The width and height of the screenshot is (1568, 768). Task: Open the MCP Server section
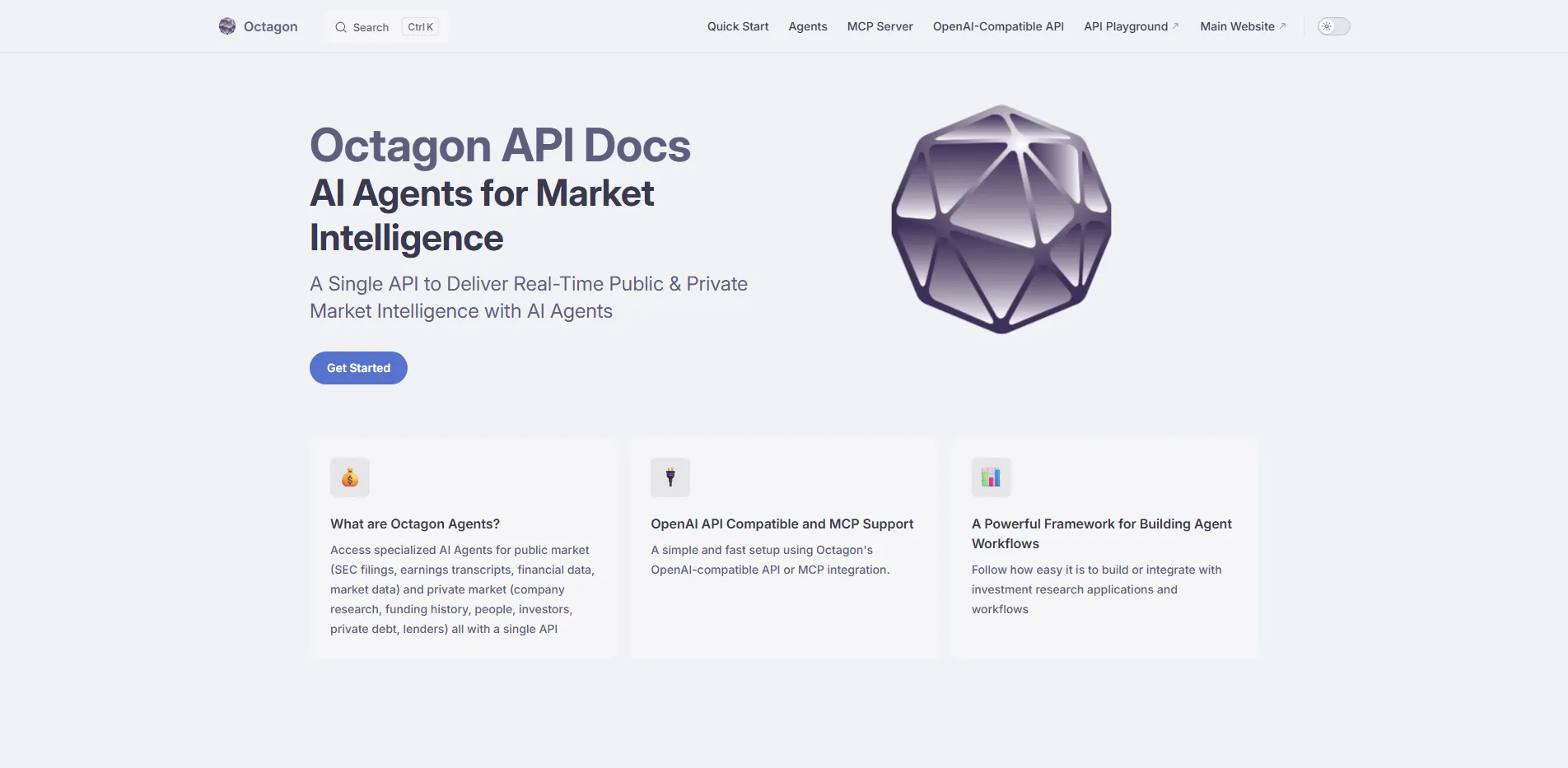pos(879,26)
